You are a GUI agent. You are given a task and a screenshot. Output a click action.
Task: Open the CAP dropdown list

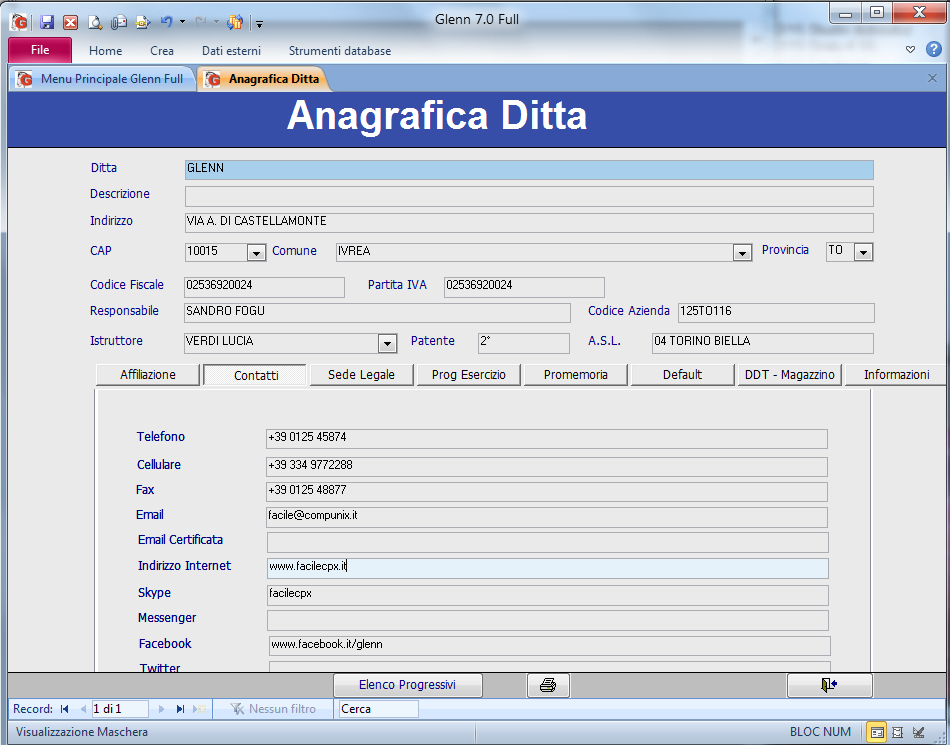[256, 253]
